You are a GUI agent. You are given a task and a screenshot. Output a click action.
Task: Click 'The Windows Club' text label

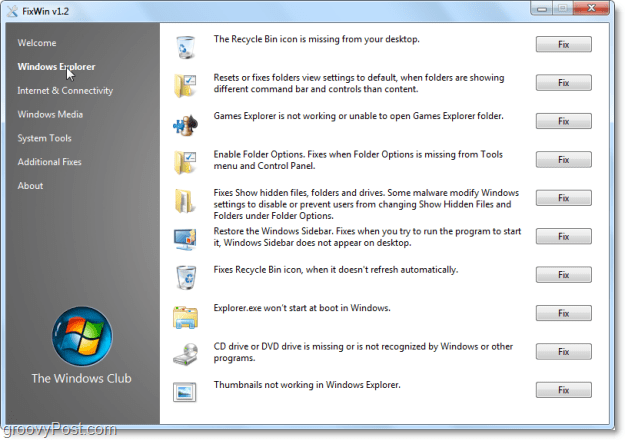(x=81, y=378)
